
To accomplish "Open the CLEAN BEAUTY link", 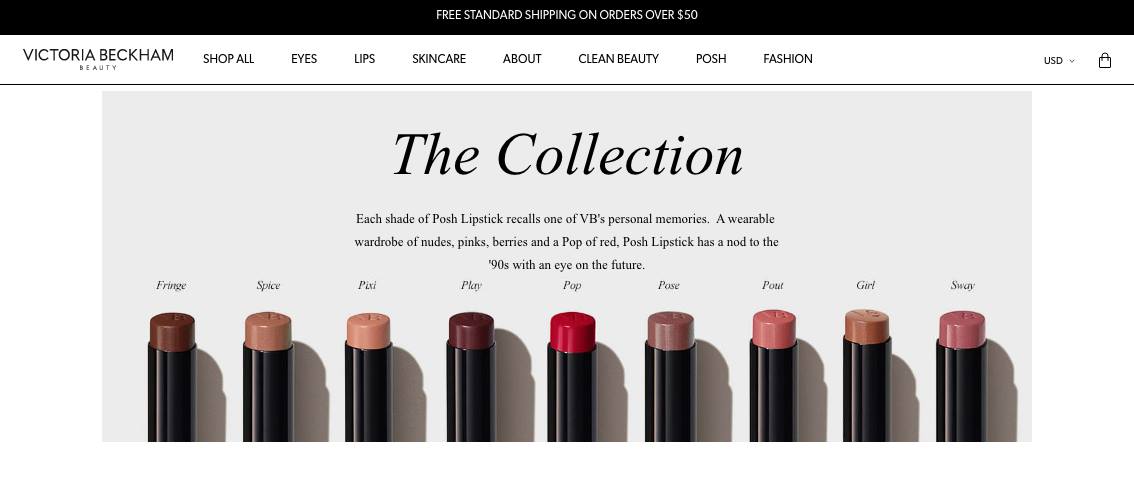I will (x=618, y=59).
